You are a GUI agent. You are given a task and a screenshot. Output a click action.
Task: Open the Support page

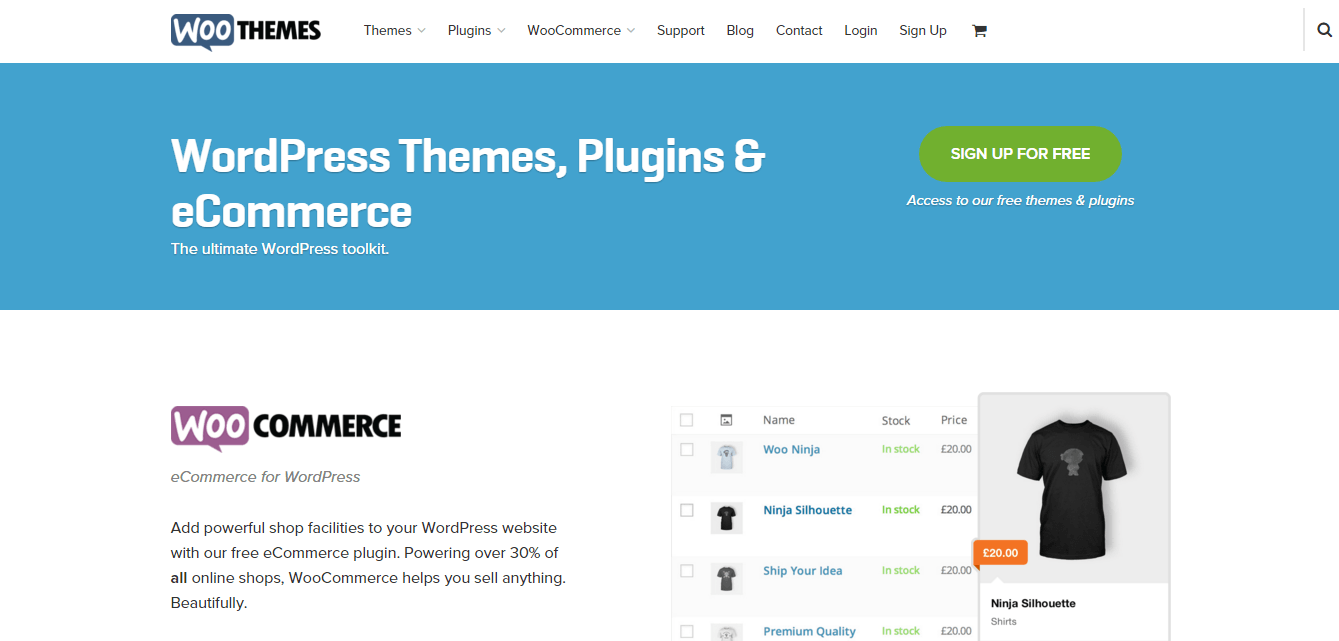681,31
